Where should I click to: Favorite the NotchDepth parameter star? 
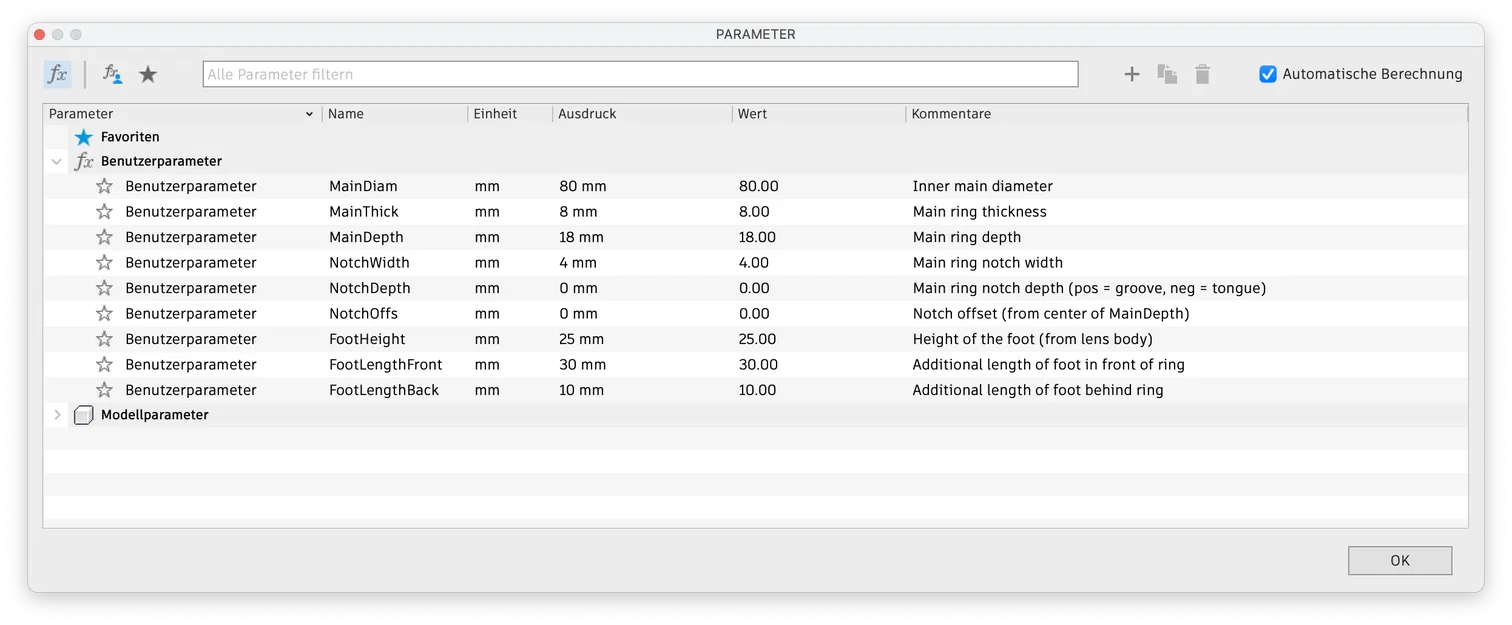(x=104, y=288)
